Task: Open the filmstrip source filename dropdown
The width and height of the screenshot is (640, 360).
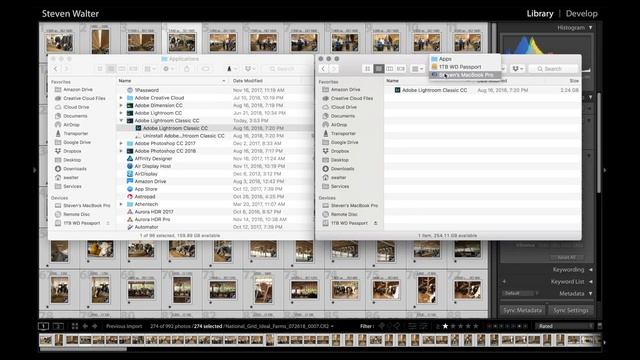Action: pos(279,327)
